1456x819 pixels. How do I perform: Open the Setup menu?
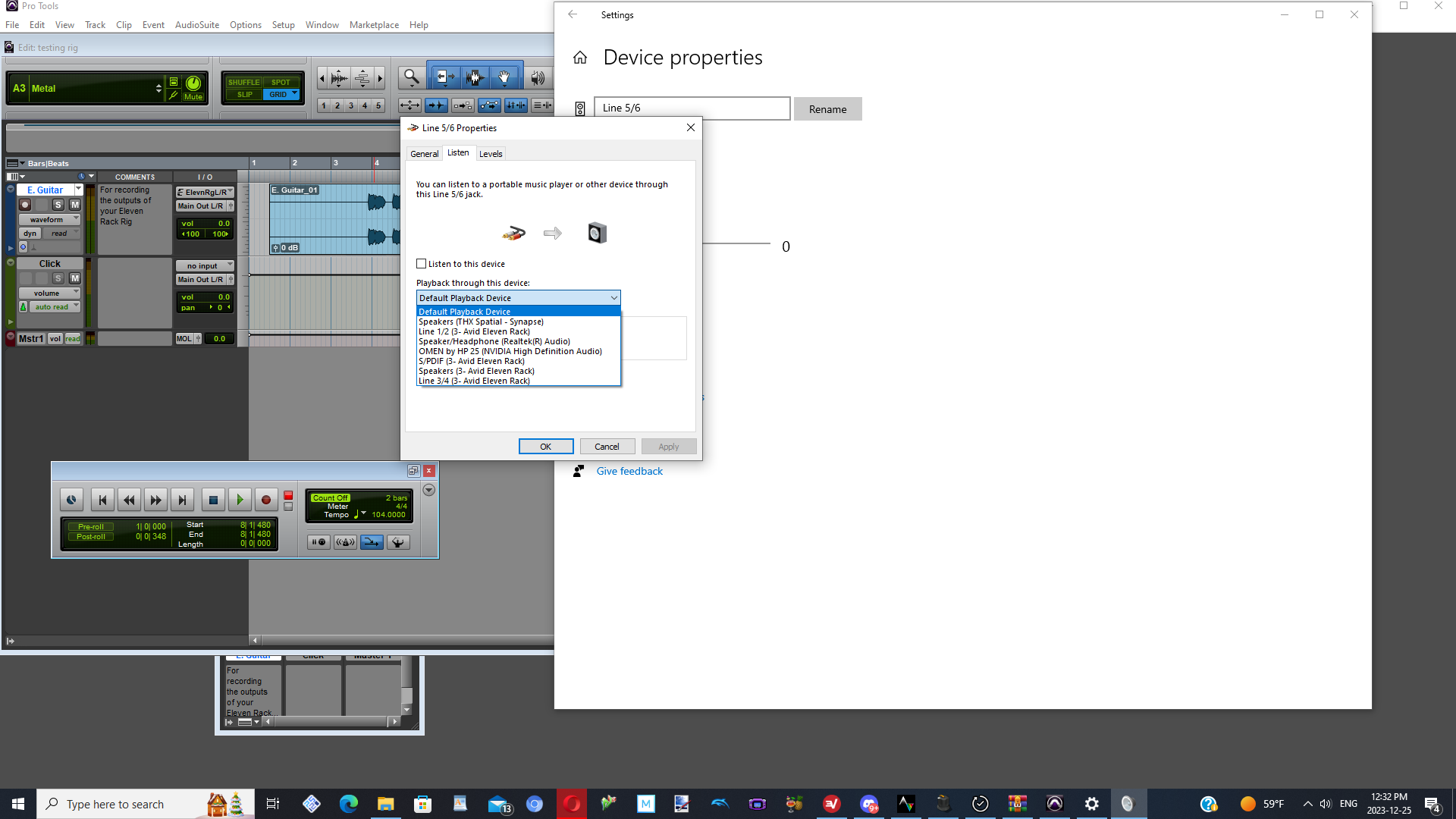click(x=283, y=25)
